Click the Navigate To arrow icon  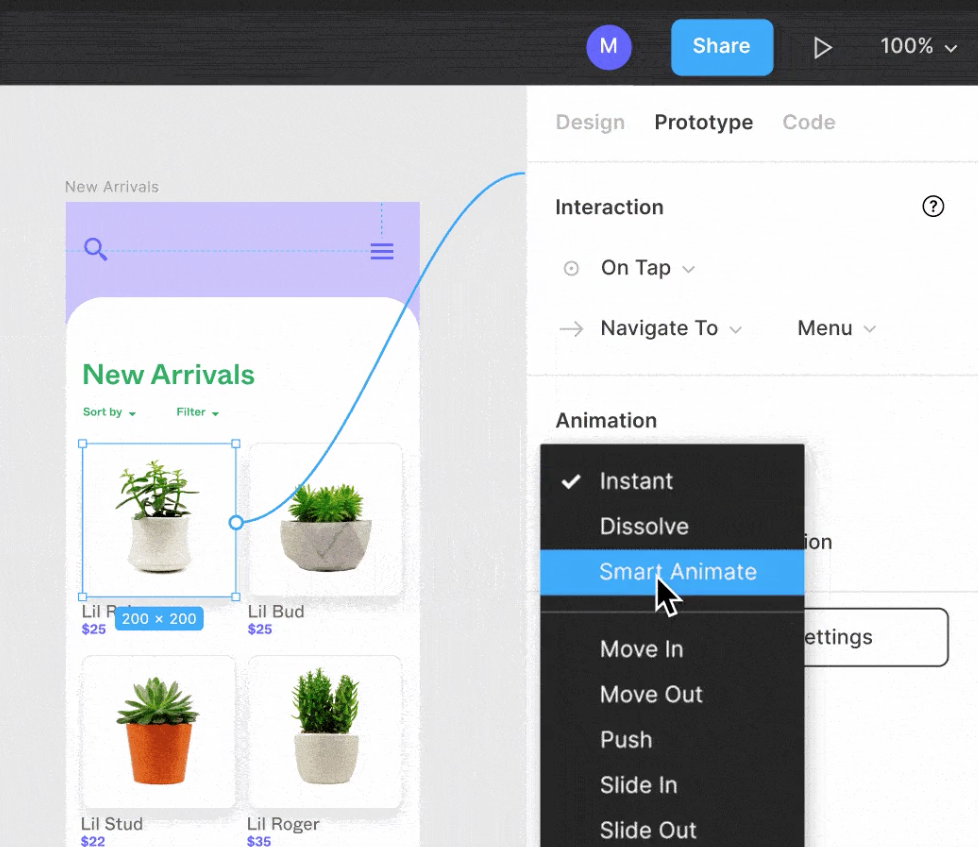[x=571, y=329]
